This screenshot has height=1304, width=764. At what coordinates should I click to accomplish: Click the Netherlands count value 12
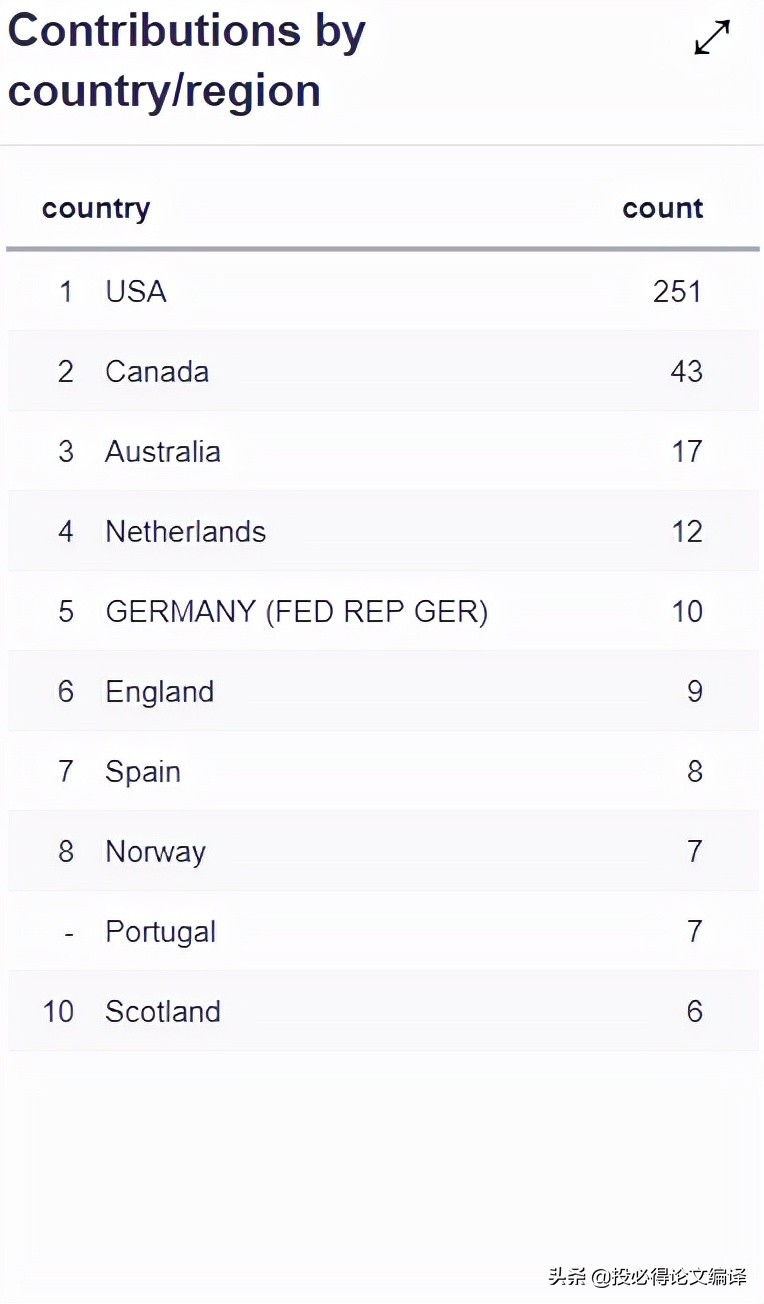[687, 531]
